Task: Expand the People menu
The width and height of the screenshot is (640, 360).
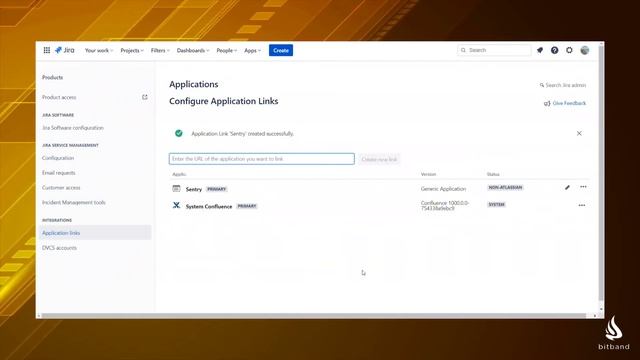Action: click(227, 51)
